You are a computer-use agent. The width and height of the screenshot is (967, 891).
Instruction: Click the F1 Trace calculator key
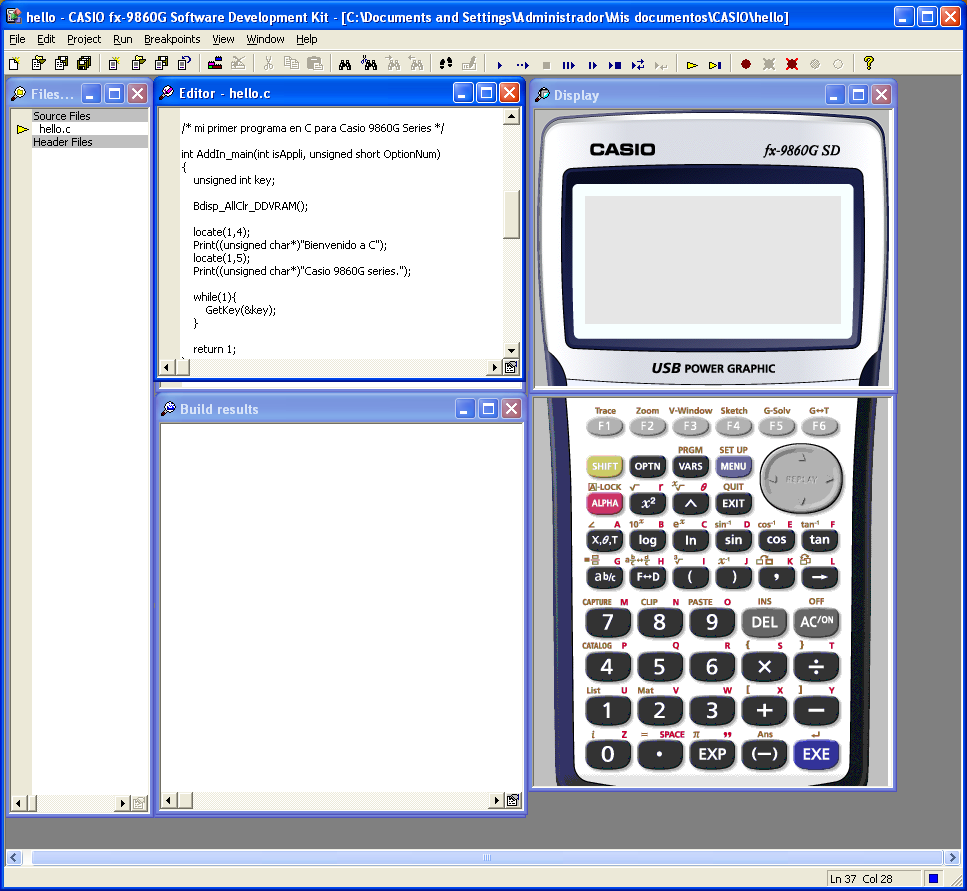tap(604, 426)
